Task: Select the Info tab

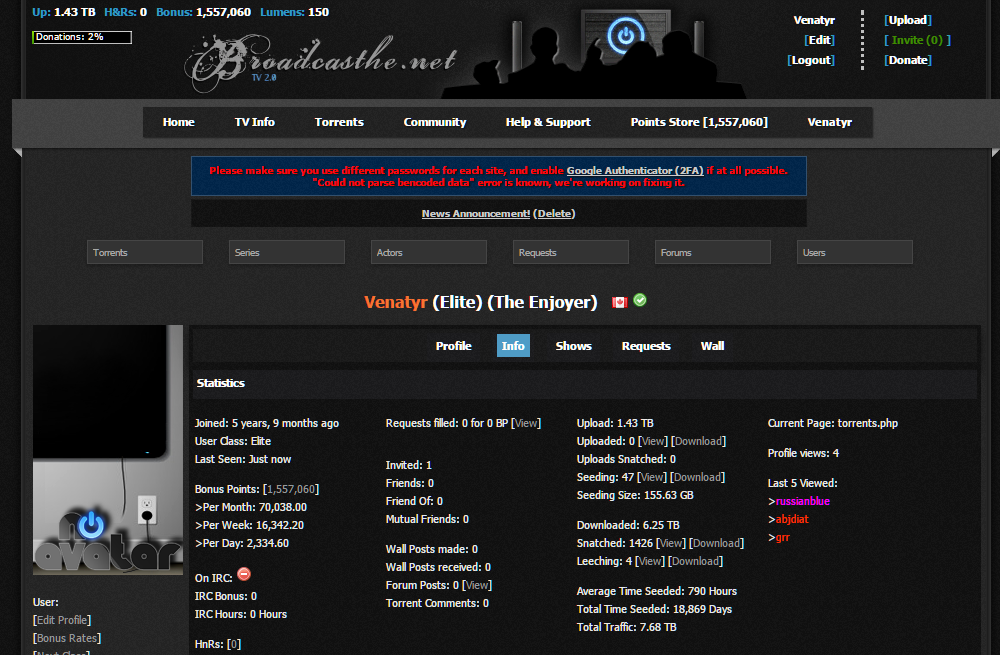Action: tap(513, 346)
